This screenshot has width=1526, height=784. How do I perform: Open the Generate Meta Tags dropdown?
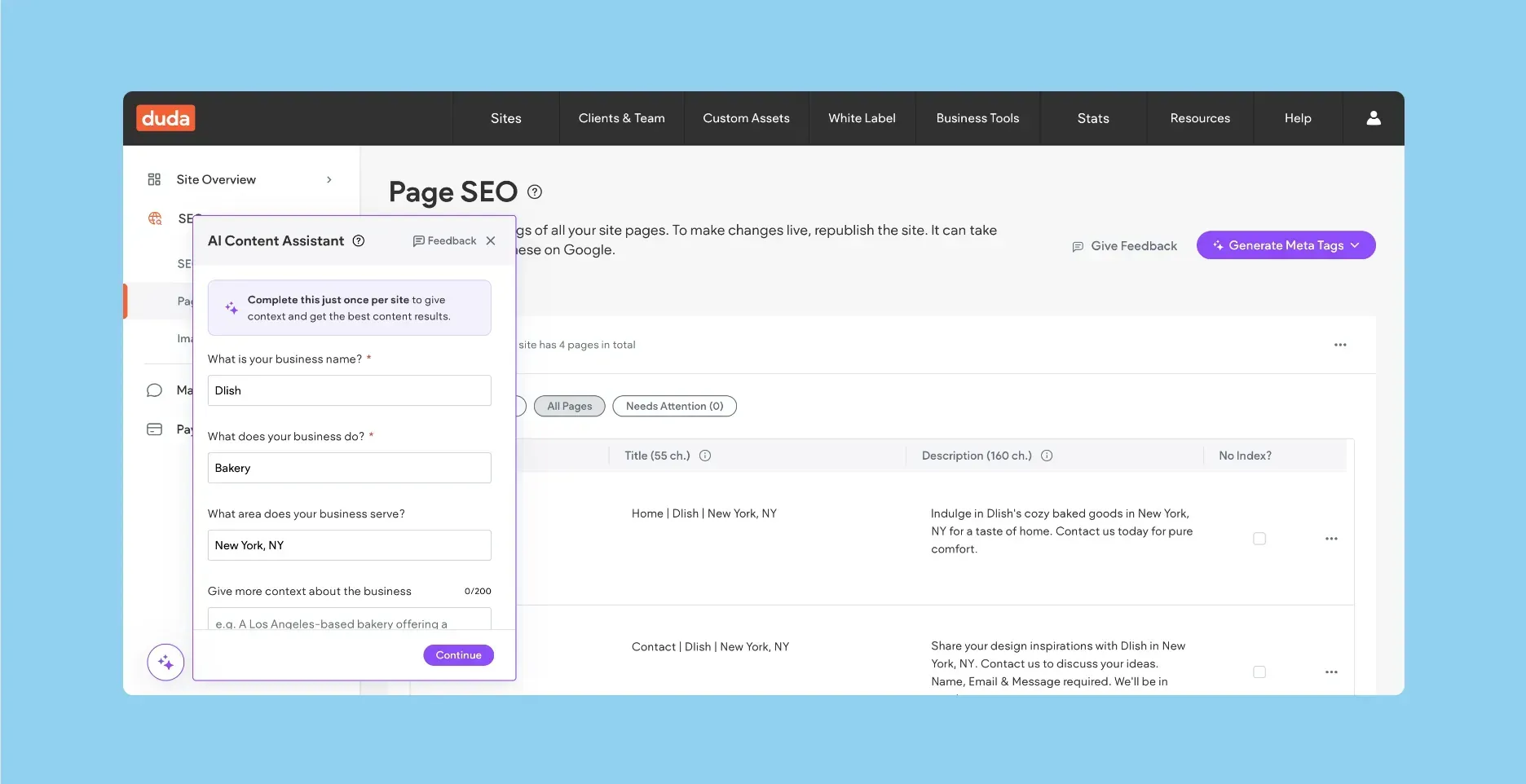coord(1286,245)
